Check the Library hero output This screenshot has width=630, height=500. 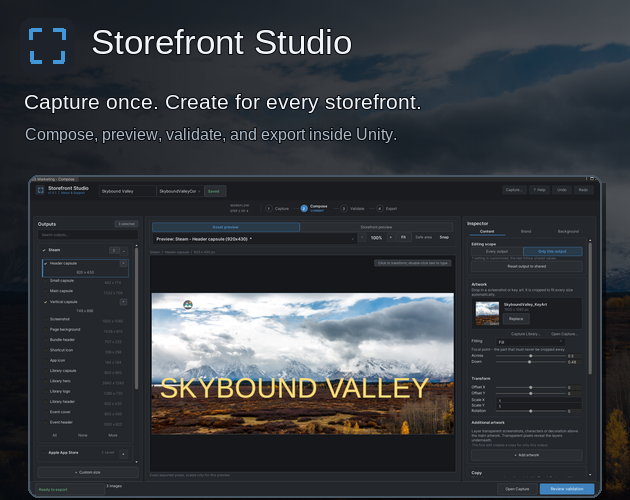pyautogui.click(x=46, y=381)
